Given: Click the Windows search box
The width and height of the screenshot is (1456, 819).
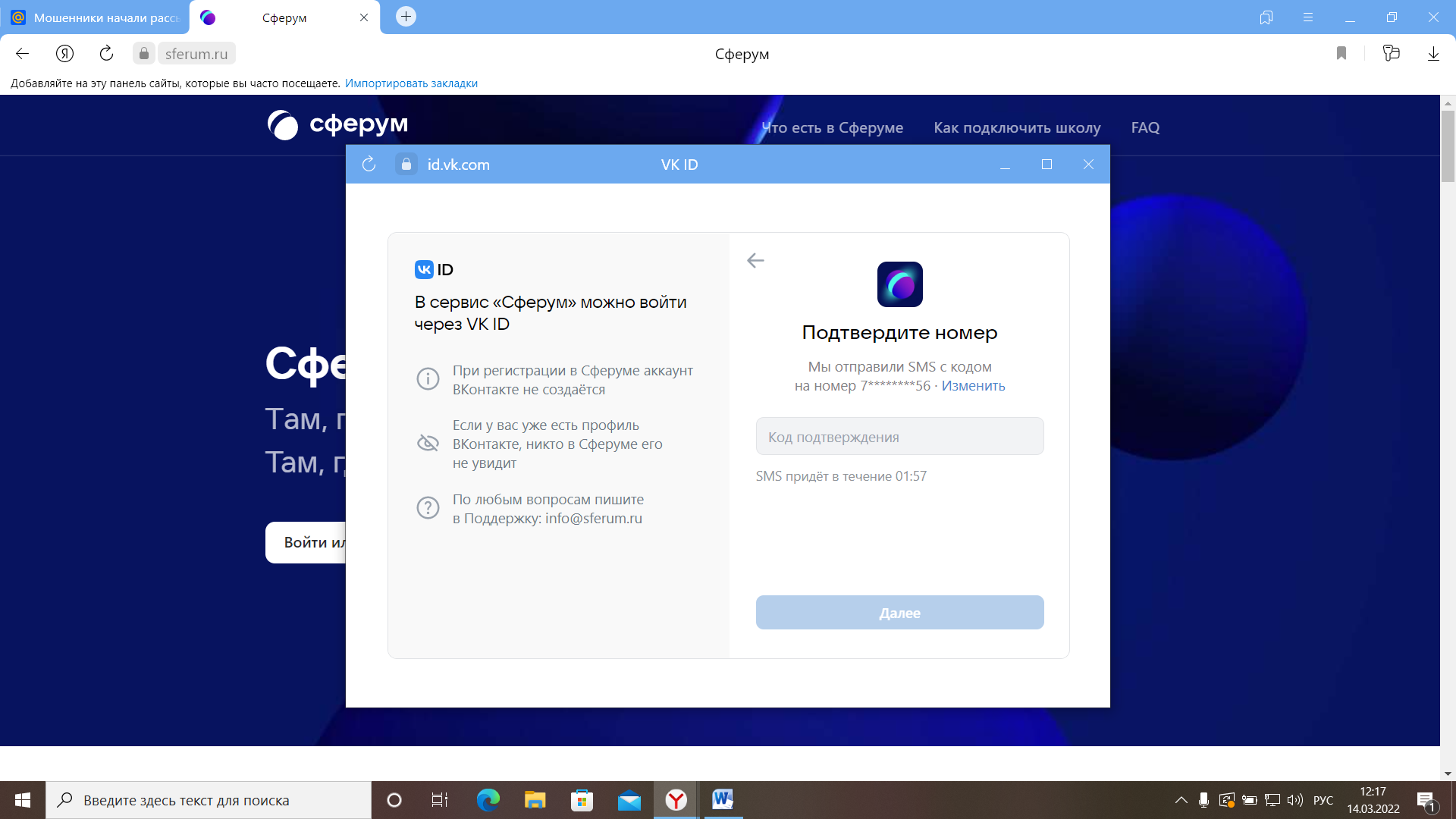Looking at the screenshot, I should point(209,800).
